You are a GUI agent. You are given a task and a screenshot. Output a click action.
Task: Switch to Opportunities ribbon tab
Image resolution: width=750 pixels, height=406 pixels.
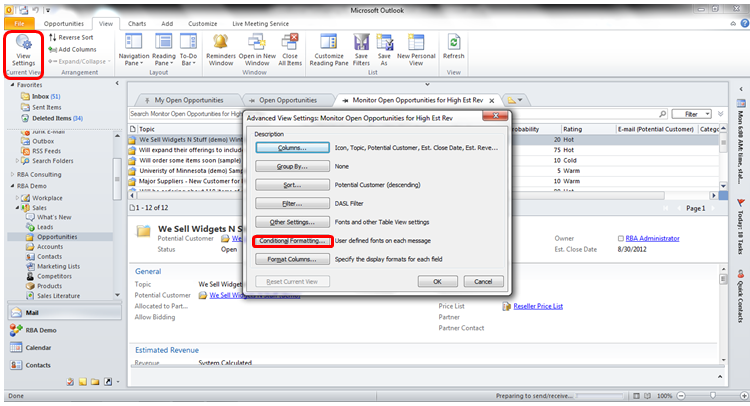pyautogui.click(x=64, y=23)
